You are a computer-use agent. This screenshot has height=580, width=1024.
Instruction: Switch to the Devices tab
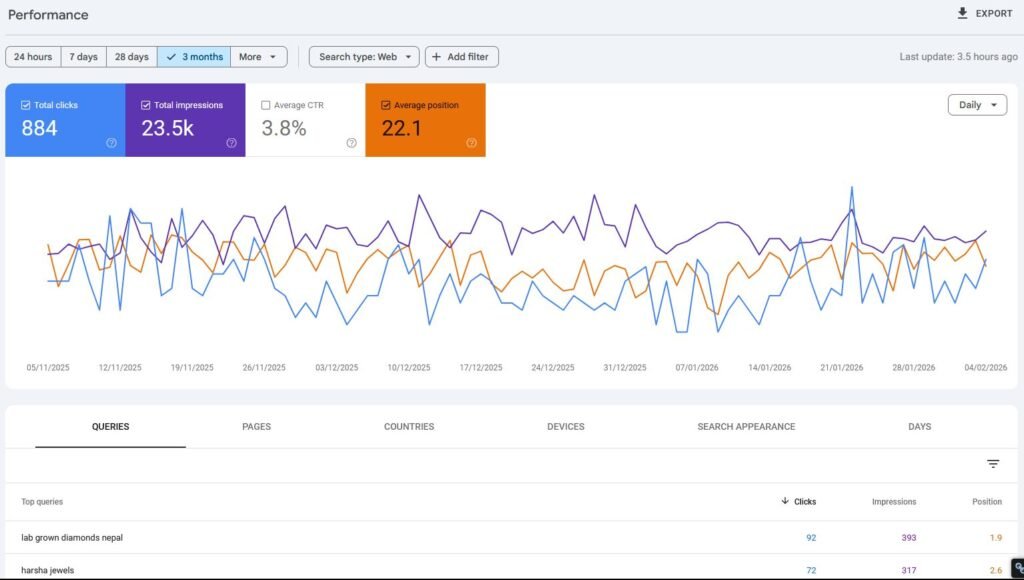click(x=566, y=427)
